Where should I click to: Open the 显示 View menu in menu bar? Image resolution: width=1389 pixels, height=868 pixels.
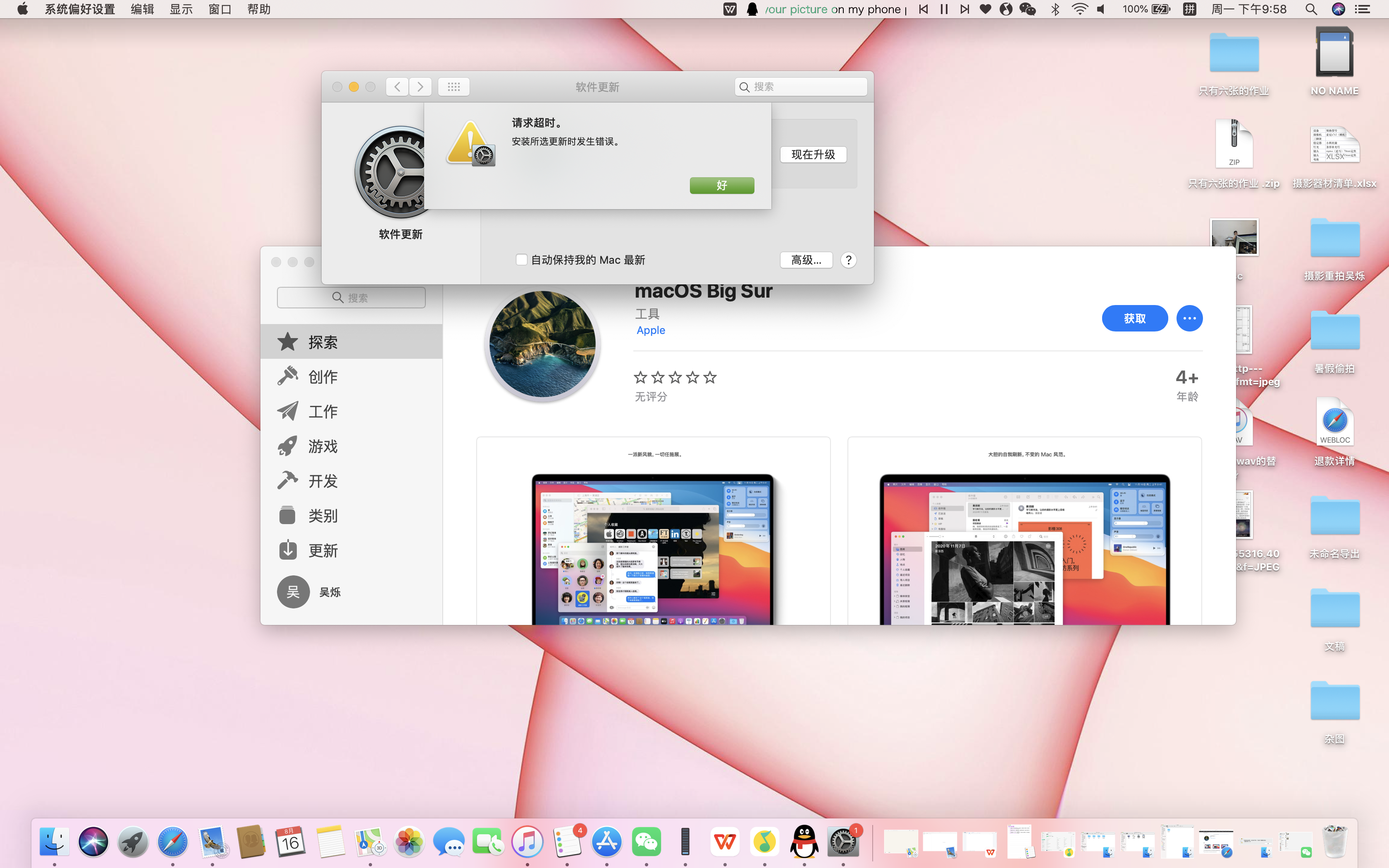click(181, 9)
